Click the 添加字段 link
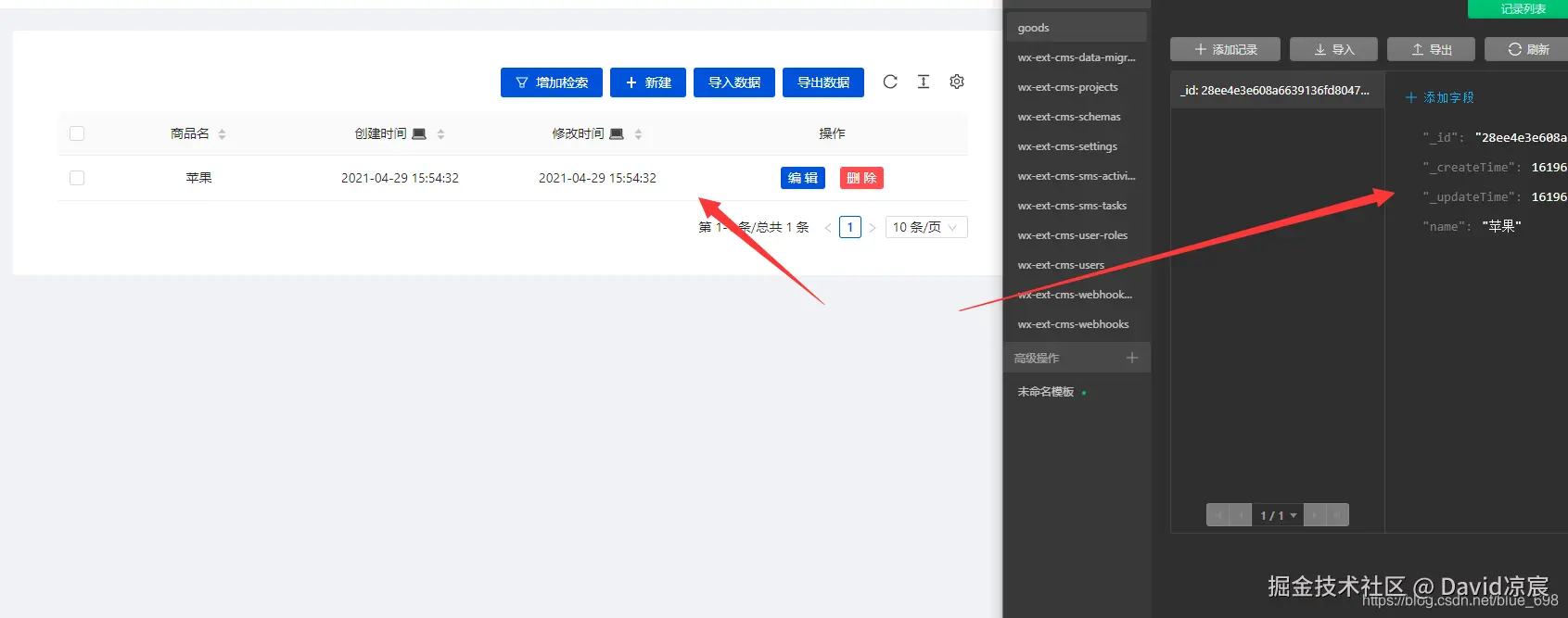 [1440, 97]
